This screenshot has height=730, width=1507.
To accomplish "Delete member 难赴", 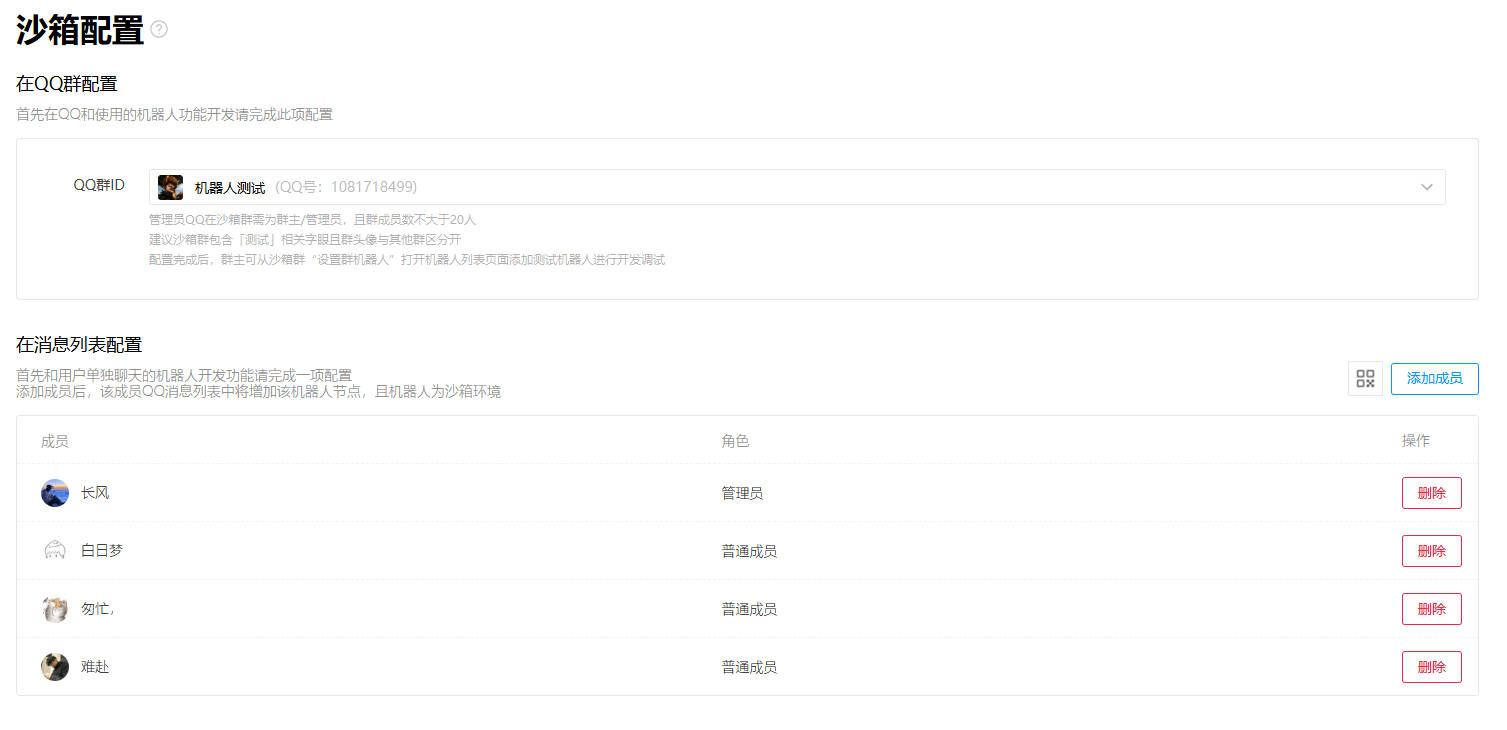I will coord(1431,667).
